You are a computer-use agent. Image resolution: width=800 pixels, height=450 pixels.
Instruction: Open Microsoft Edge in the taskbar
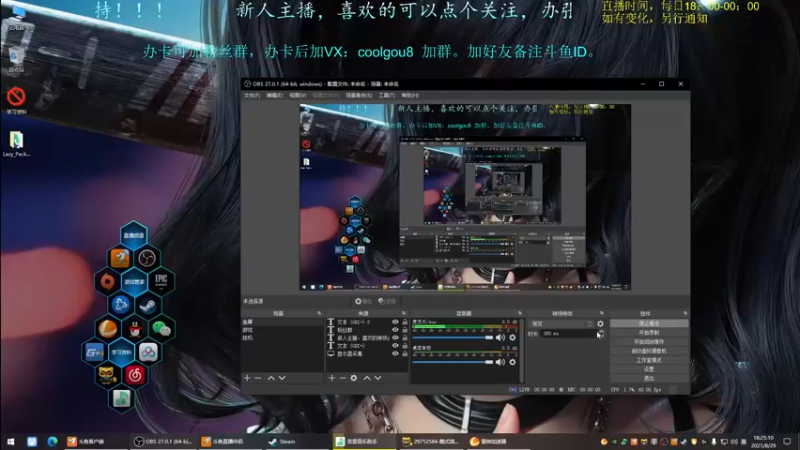coord(52,441)
